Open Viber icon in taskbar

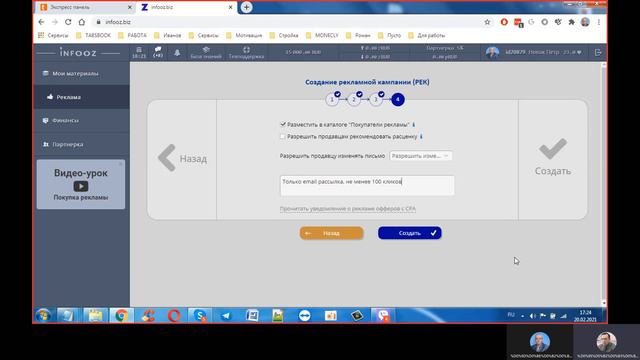coord(382,316)
